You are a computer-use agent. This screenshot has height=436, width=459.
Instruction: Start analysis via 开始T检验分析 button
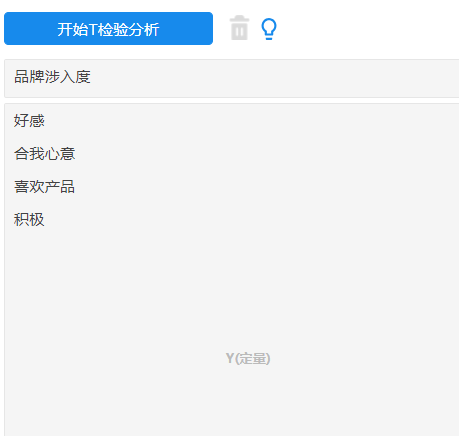(108, 29)
